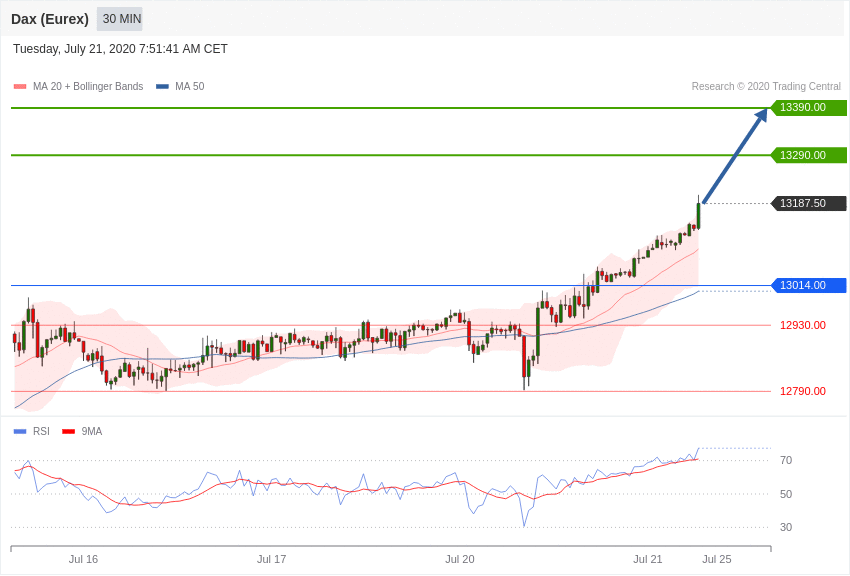Click the RSI blue legend swatch
Viewport: 850px width, 576px height.
[x=20, y=432]
